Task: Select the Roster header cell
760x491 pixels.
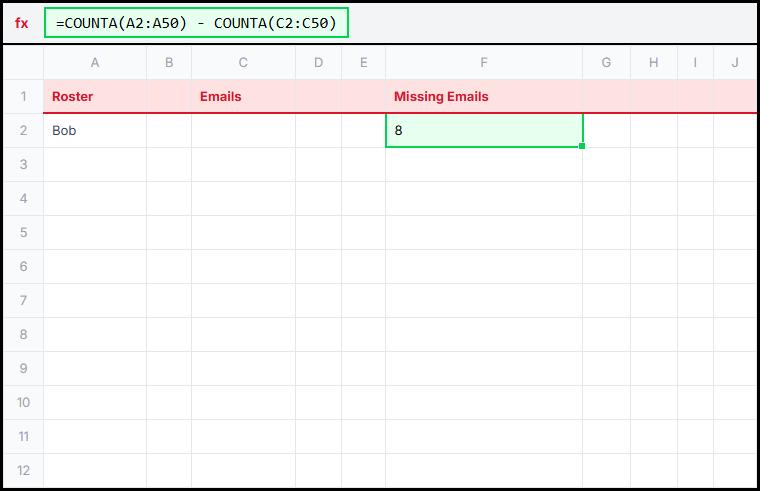Action: point(95,97)
